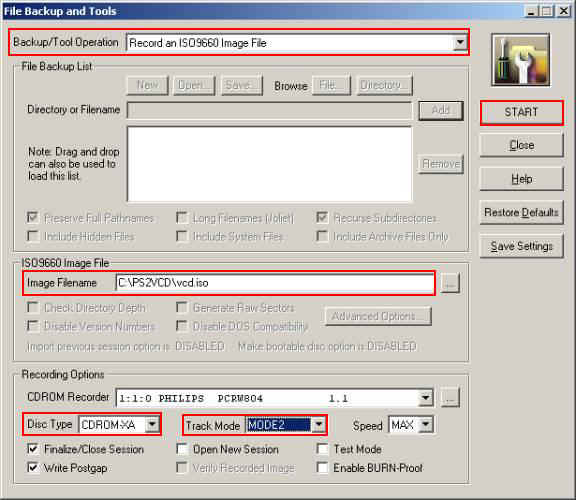Click Save Settings
The image size is (576, 500).
coord(521,246)
